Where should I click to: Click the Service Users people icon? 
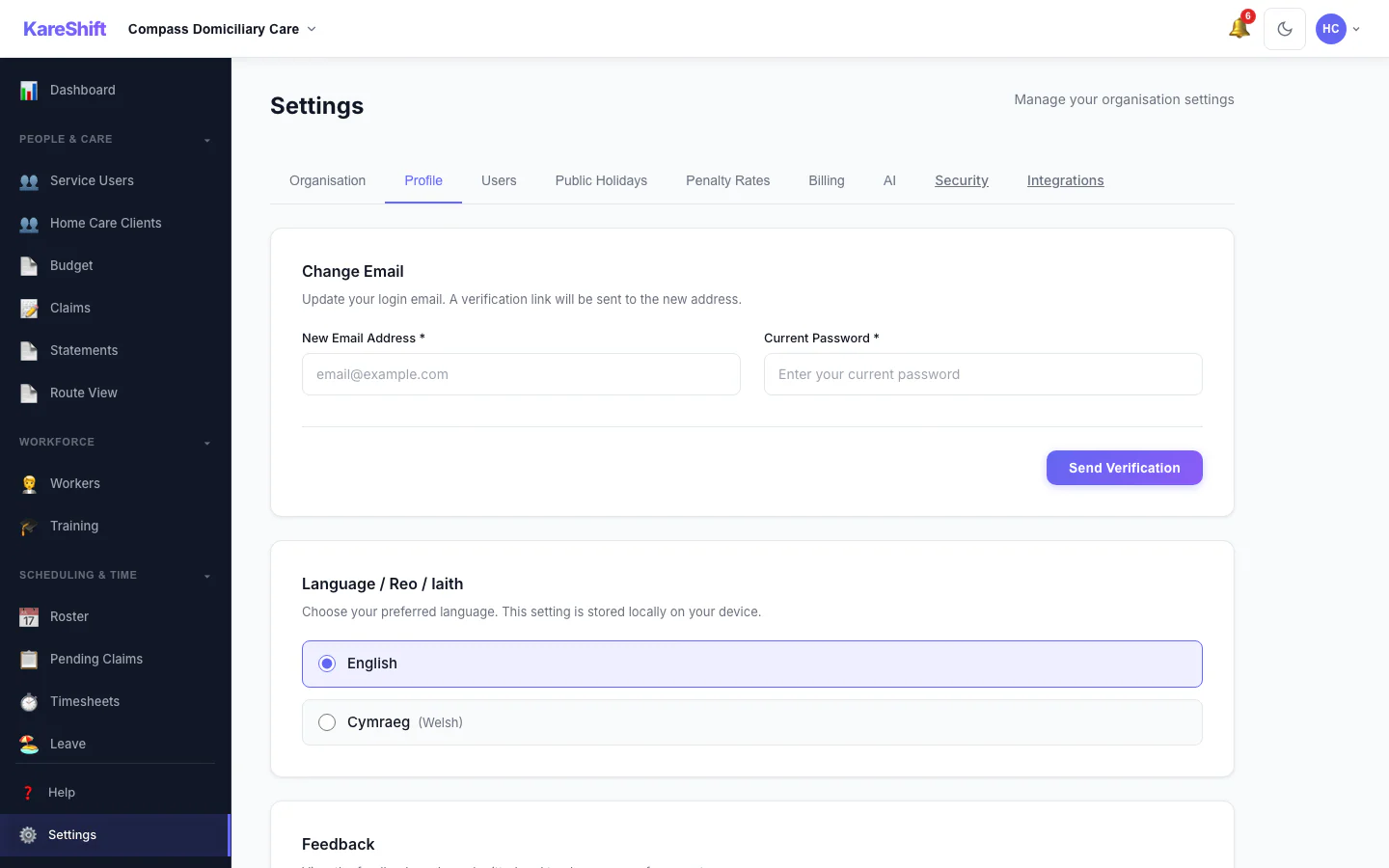coord(29,180)
